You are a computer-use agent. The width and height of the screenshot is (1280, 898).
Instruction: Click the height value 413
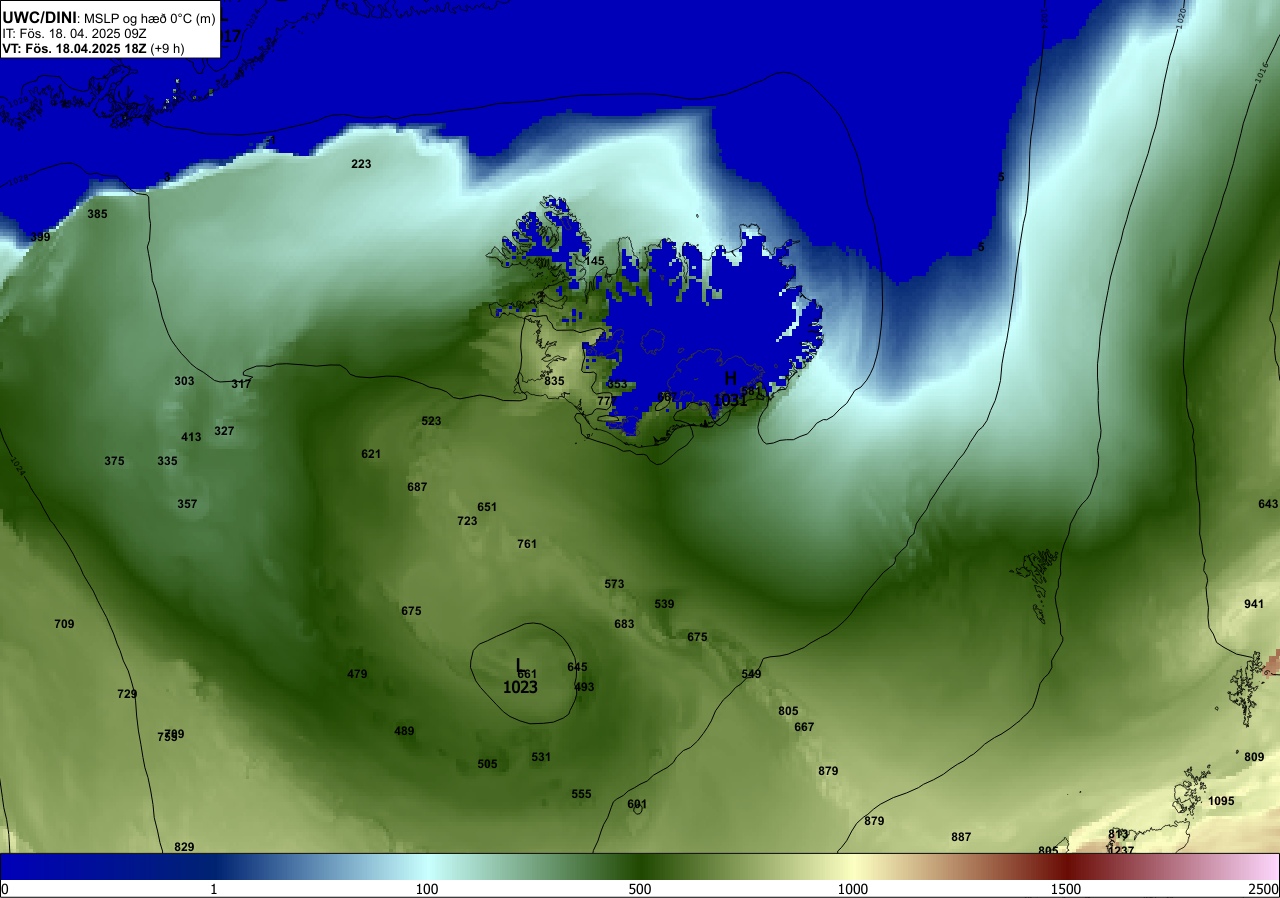pos(191,437)
